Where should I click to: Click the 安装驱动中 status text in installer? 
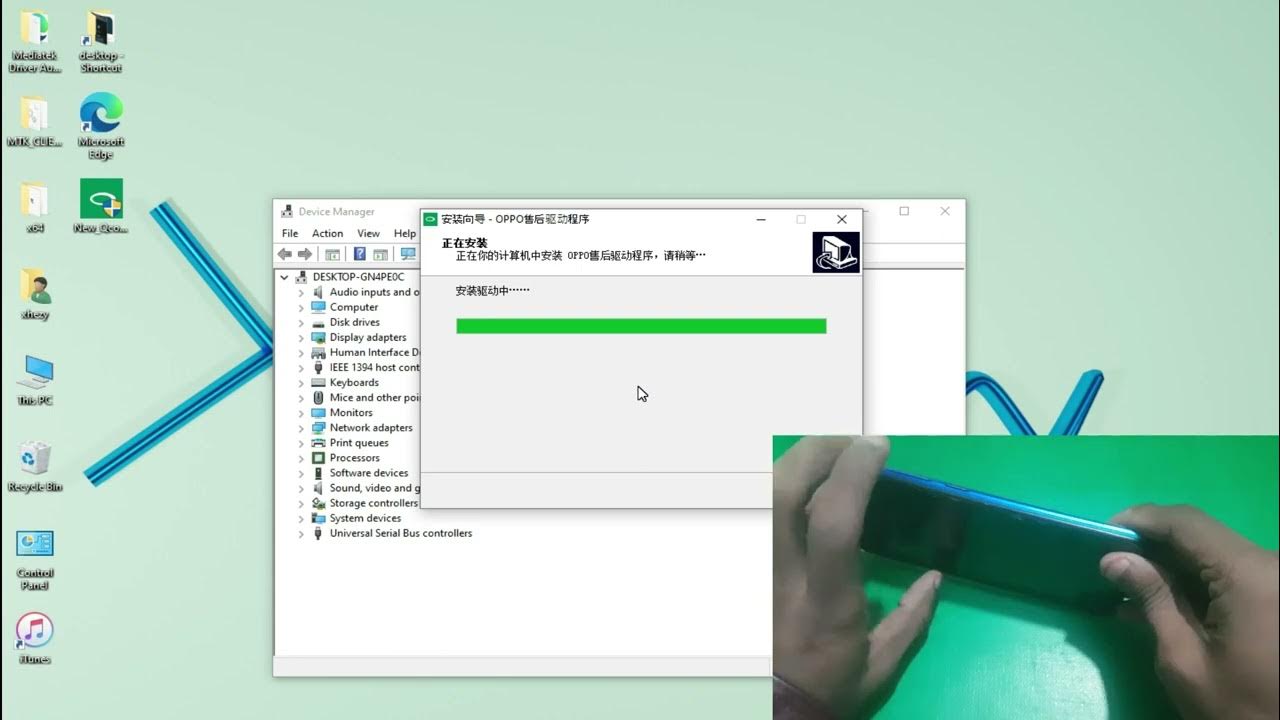tap(492, 290)
